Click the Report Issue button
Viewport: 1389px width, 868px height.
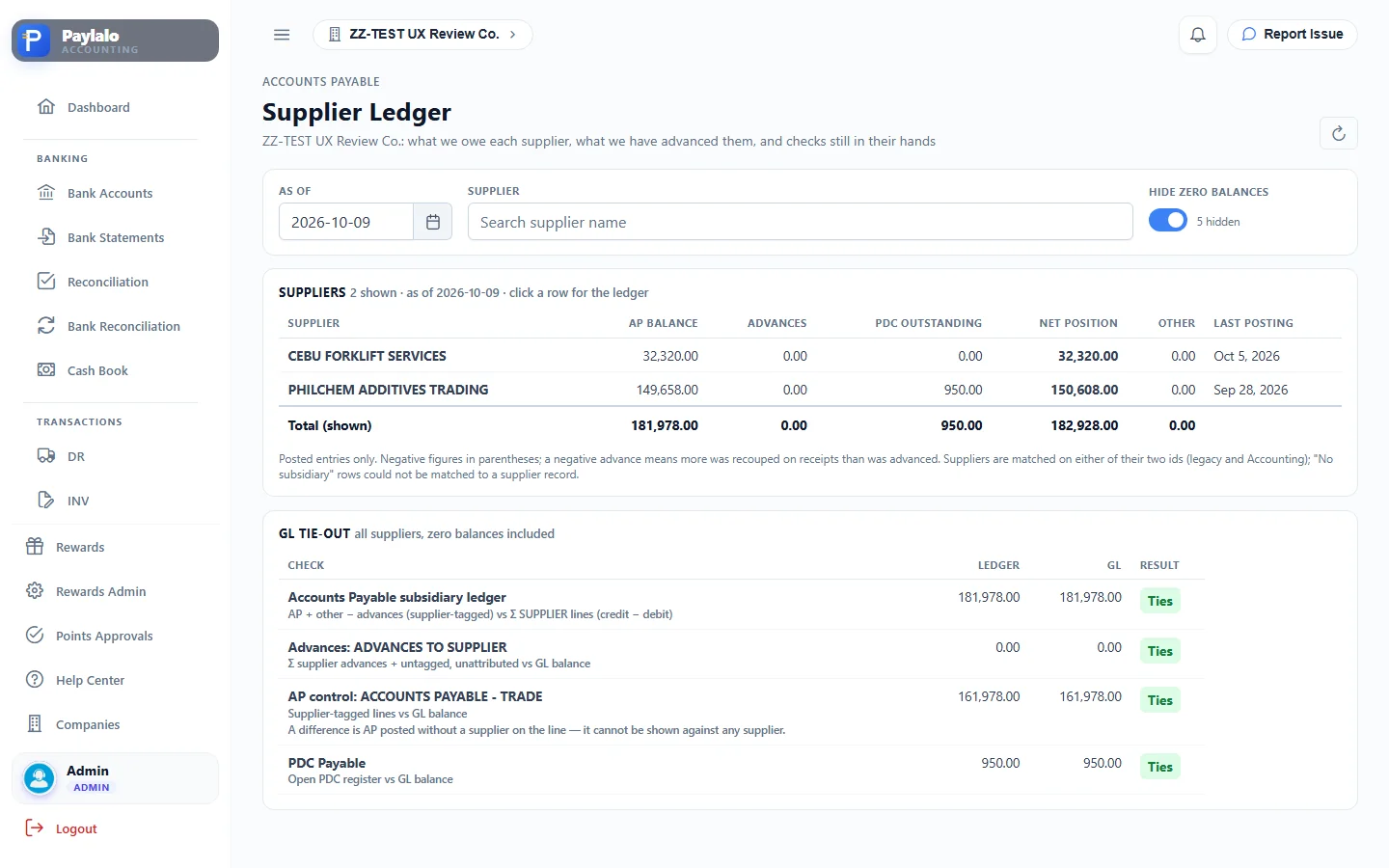[x=1293, y=35]
